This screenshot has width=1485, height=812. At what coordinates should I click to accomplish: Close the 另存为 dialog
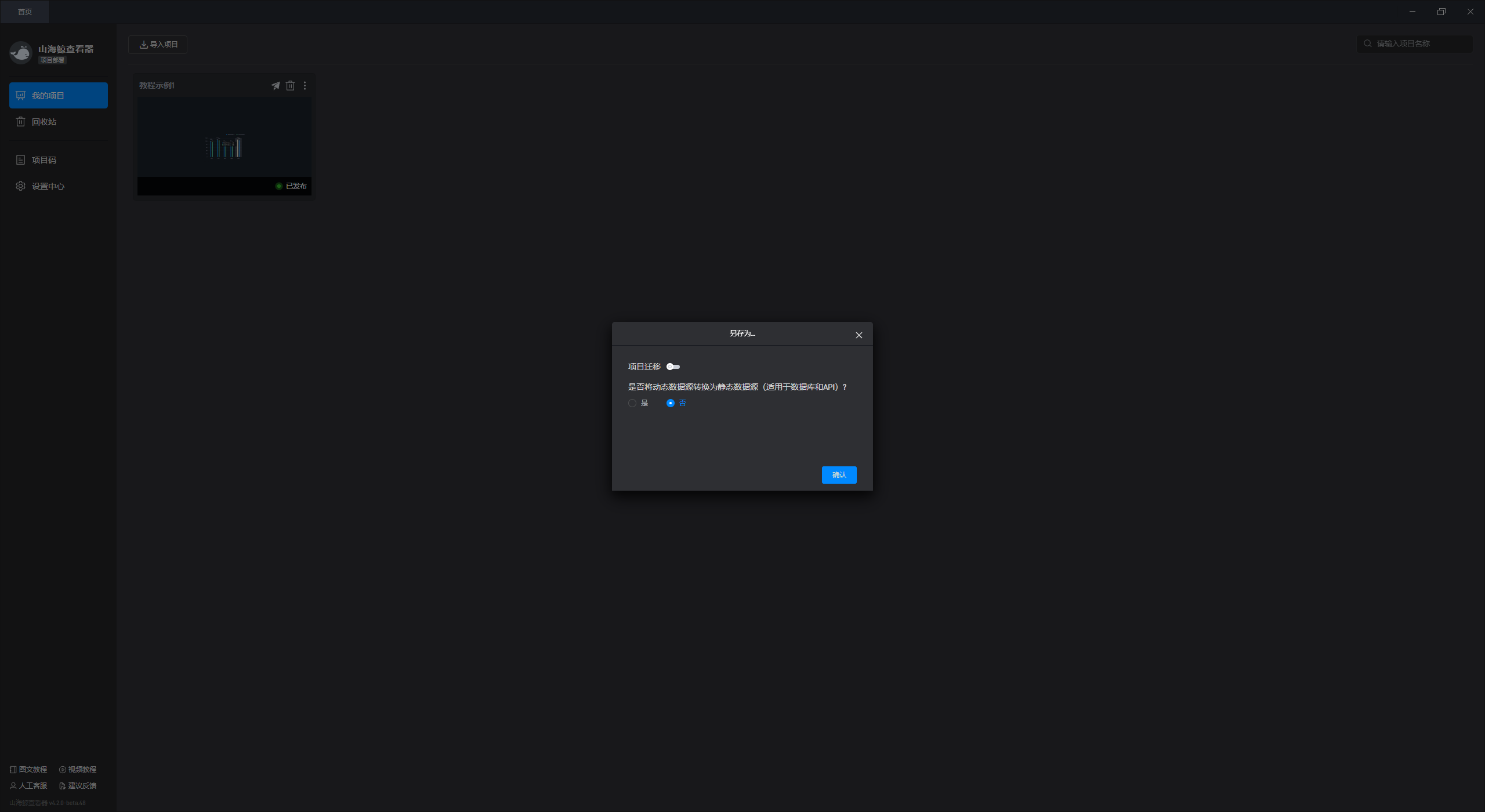[x=859, y=335]
